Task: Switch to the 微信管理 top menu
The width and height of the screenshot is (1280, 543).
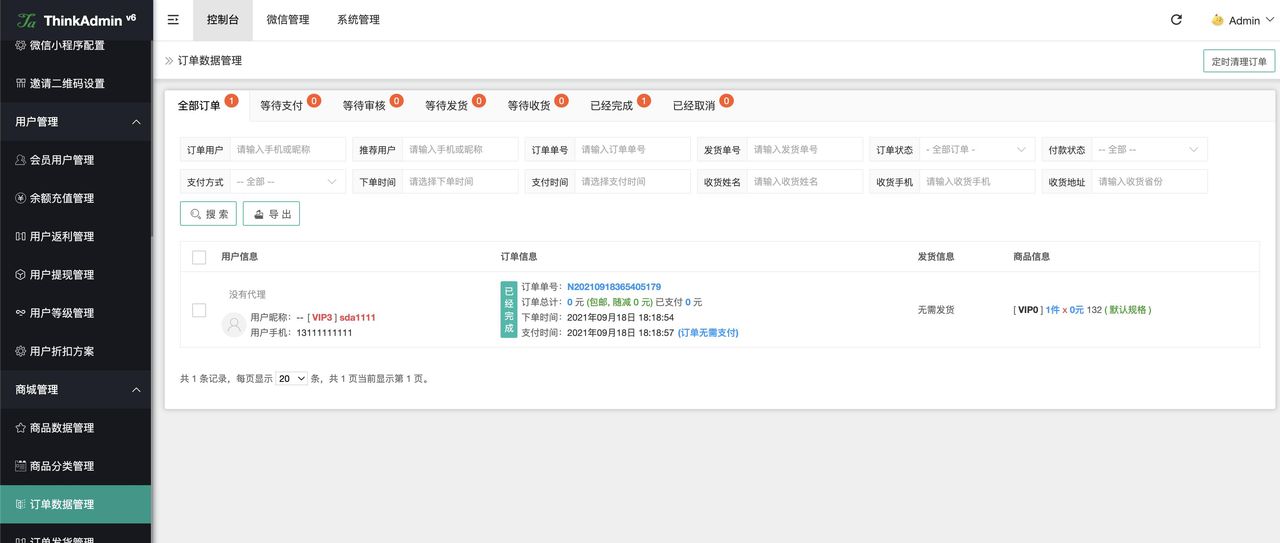Action: pyautogui.click(x=288, y=20)
